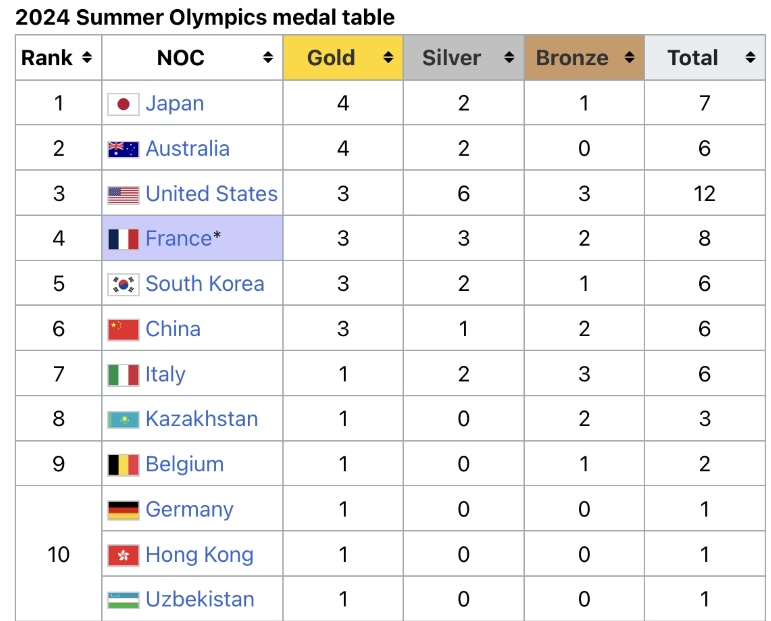Click the Australia flag icon
This screenshot has height=621, width=771.
pyautogui.click(x=123, y=149)
